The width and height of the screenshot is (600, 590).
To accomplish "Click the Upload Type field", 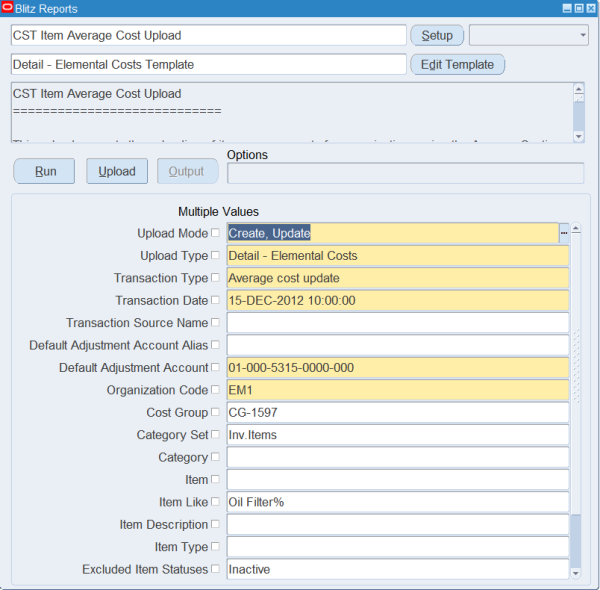I will [x=398, y=256].
